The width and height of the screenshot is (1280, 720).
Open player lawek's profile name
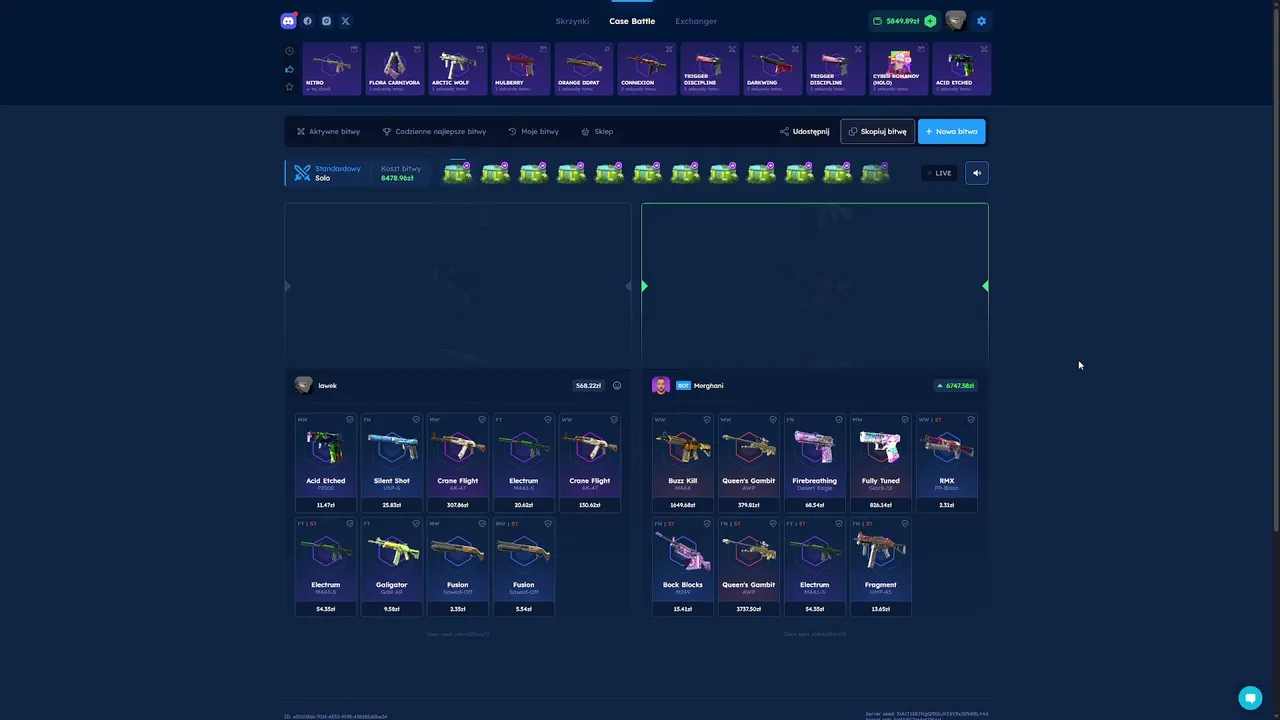click(x=327, y=386)
